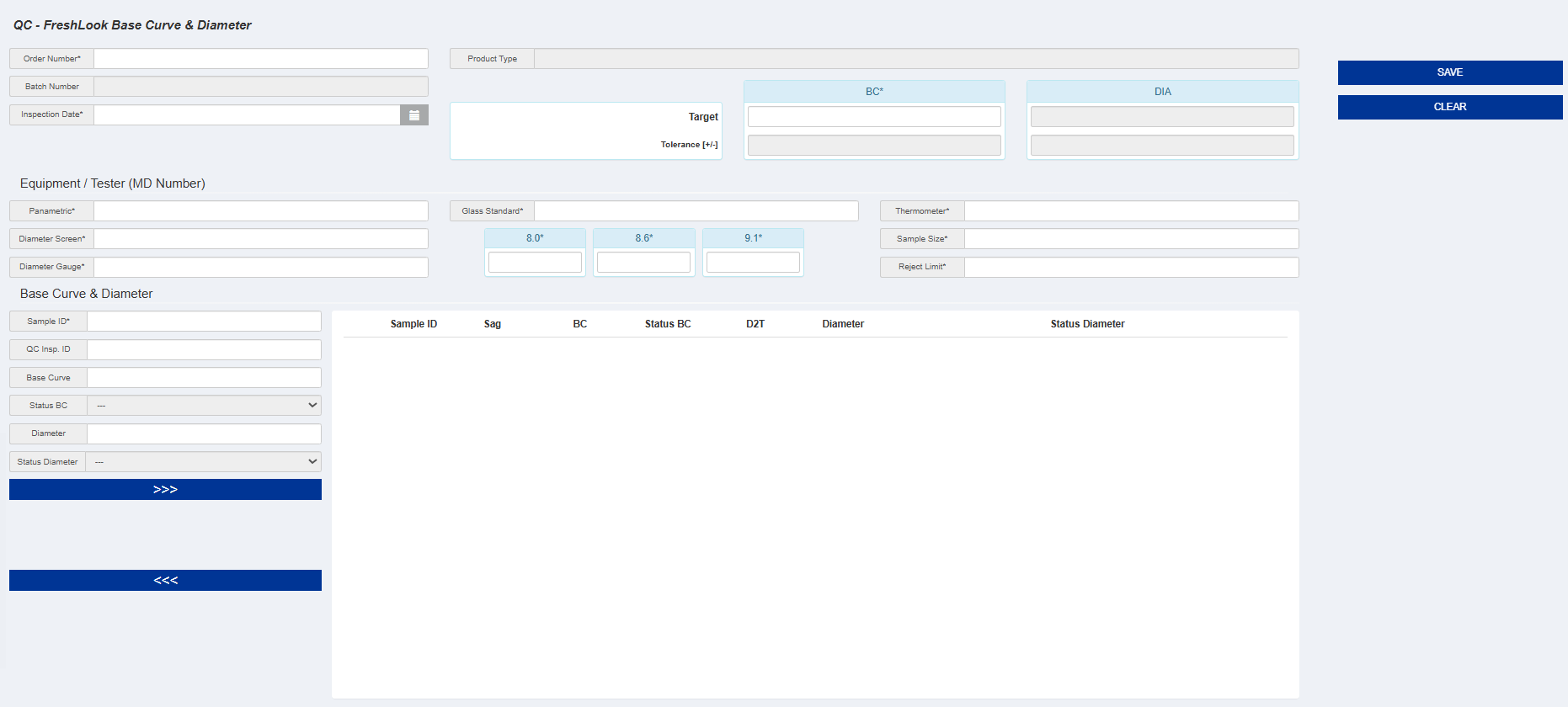This screenshot has width=1568, height=707.
Task: Select the 8.0 glass standard input
Action: [535, 263]
